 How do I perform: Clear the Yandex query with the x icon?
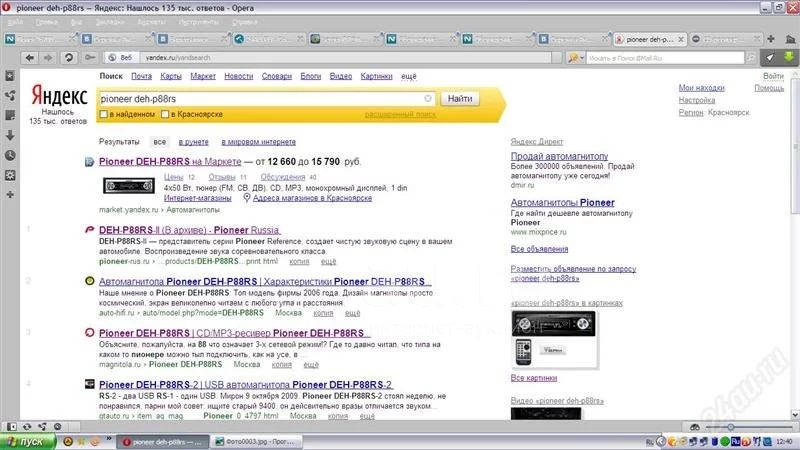point(428,98)
